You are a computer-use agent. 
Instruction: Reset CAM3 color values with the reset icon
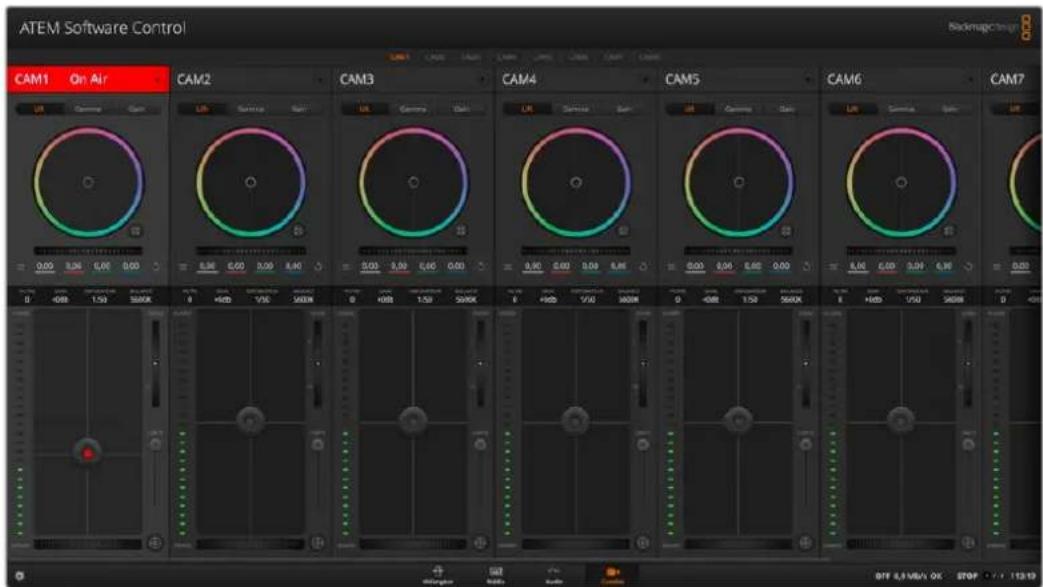pos(481,266)
